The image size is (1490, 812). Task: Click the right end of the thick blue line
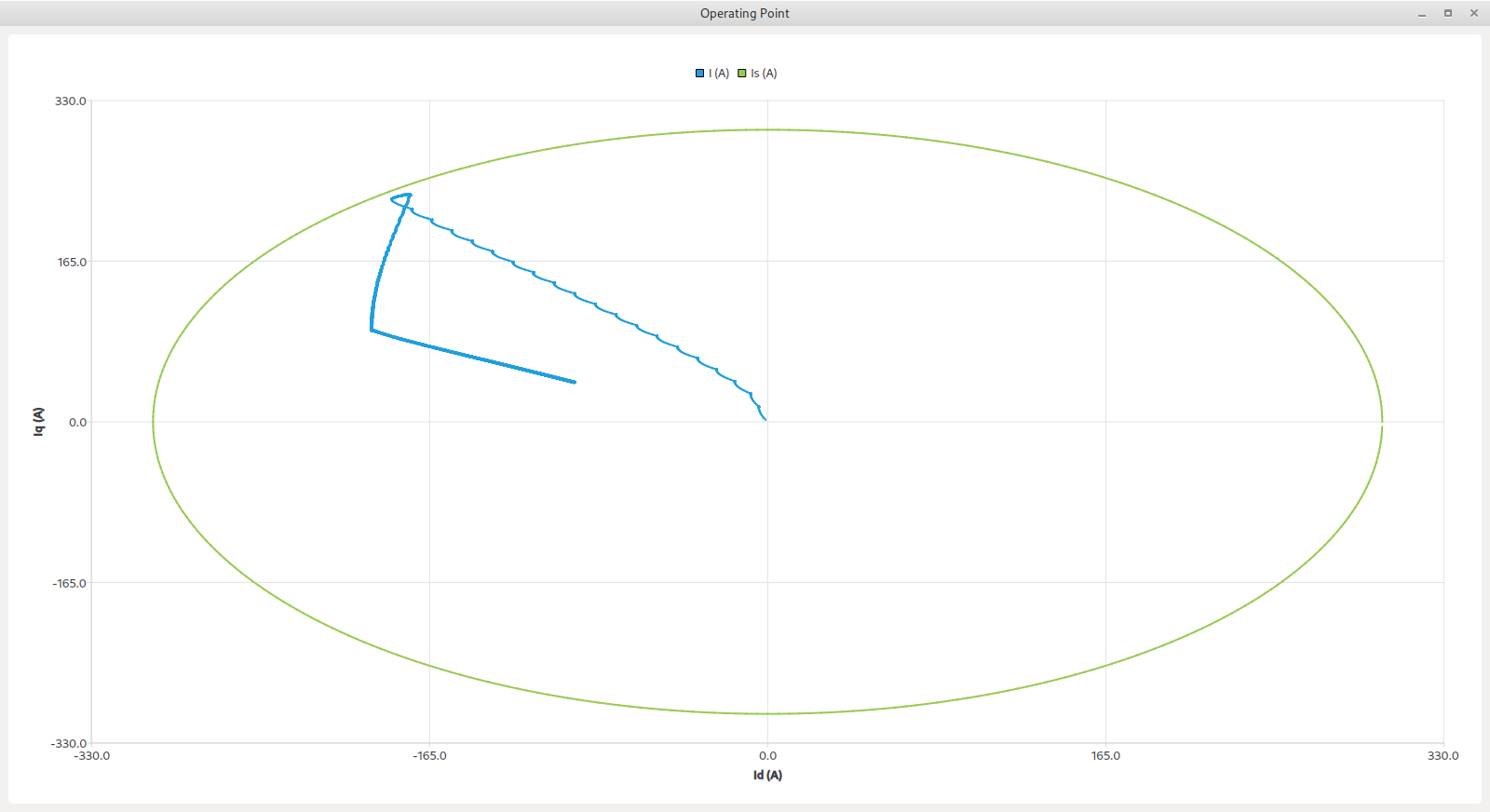575,382
